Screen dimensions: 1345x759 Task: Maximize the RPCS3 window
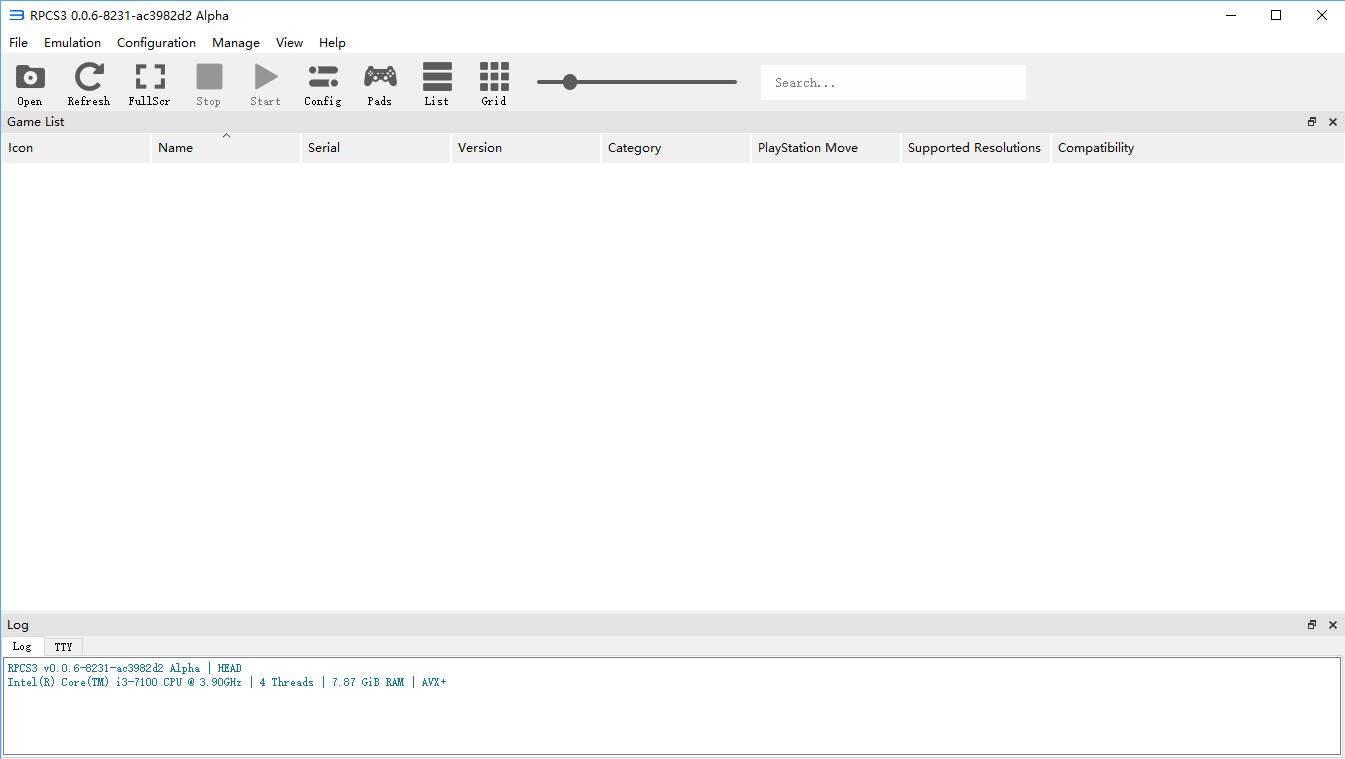click(1276, 15)
